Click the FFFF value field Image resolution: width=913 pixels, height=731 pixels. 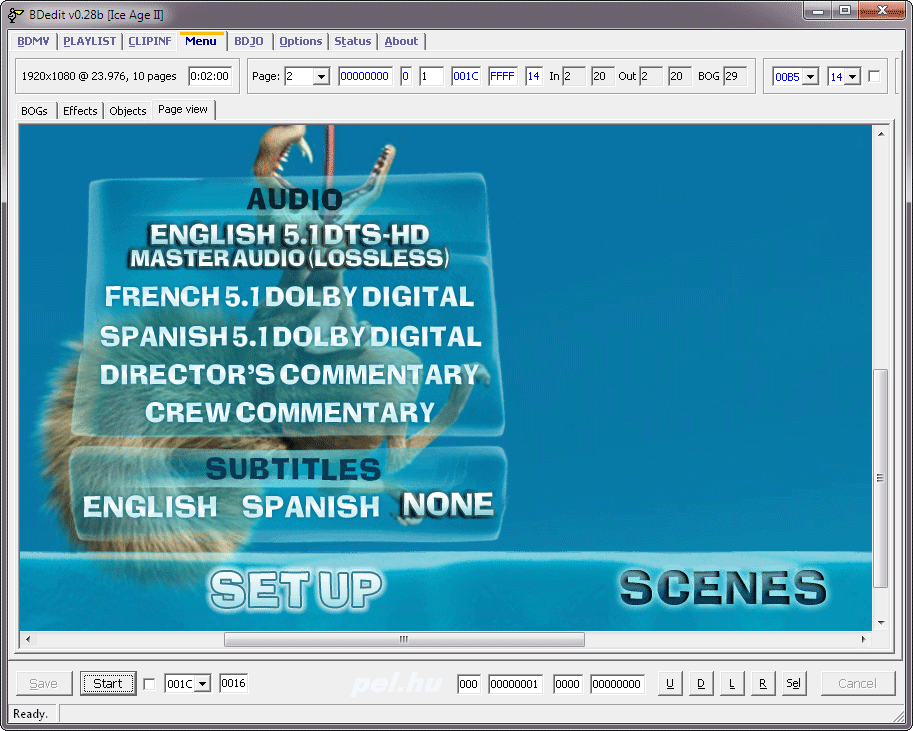pos(502,76)
